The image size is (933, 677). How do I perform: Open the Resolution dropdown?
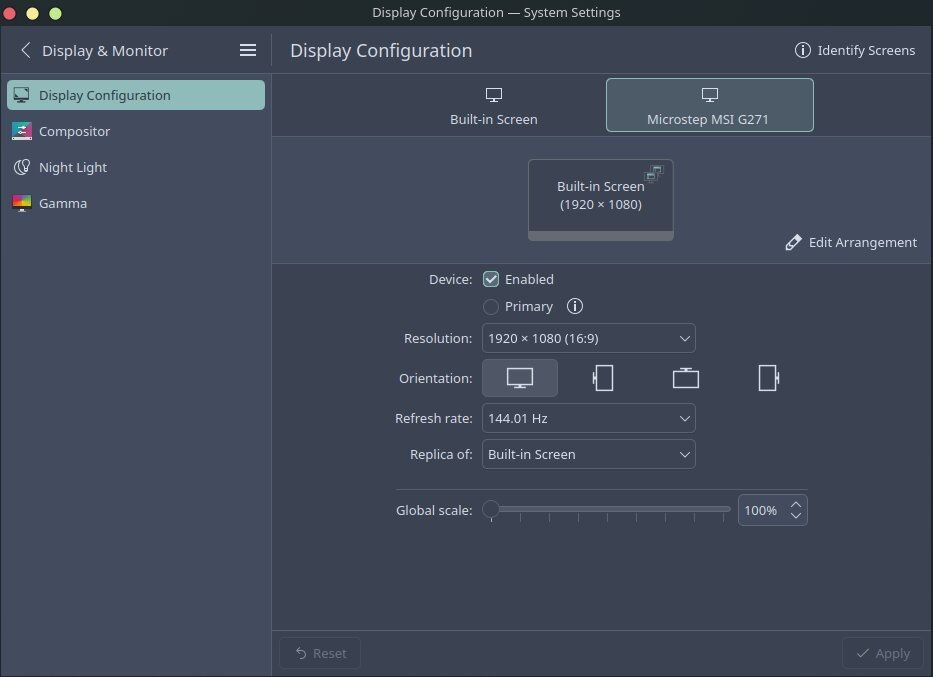point(588,338)
